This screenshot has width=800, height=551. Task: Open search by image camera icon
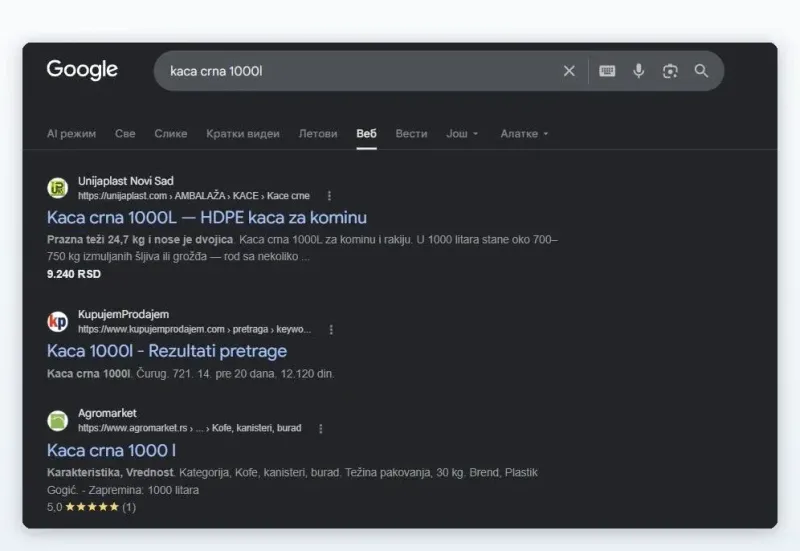coord(670,71)
